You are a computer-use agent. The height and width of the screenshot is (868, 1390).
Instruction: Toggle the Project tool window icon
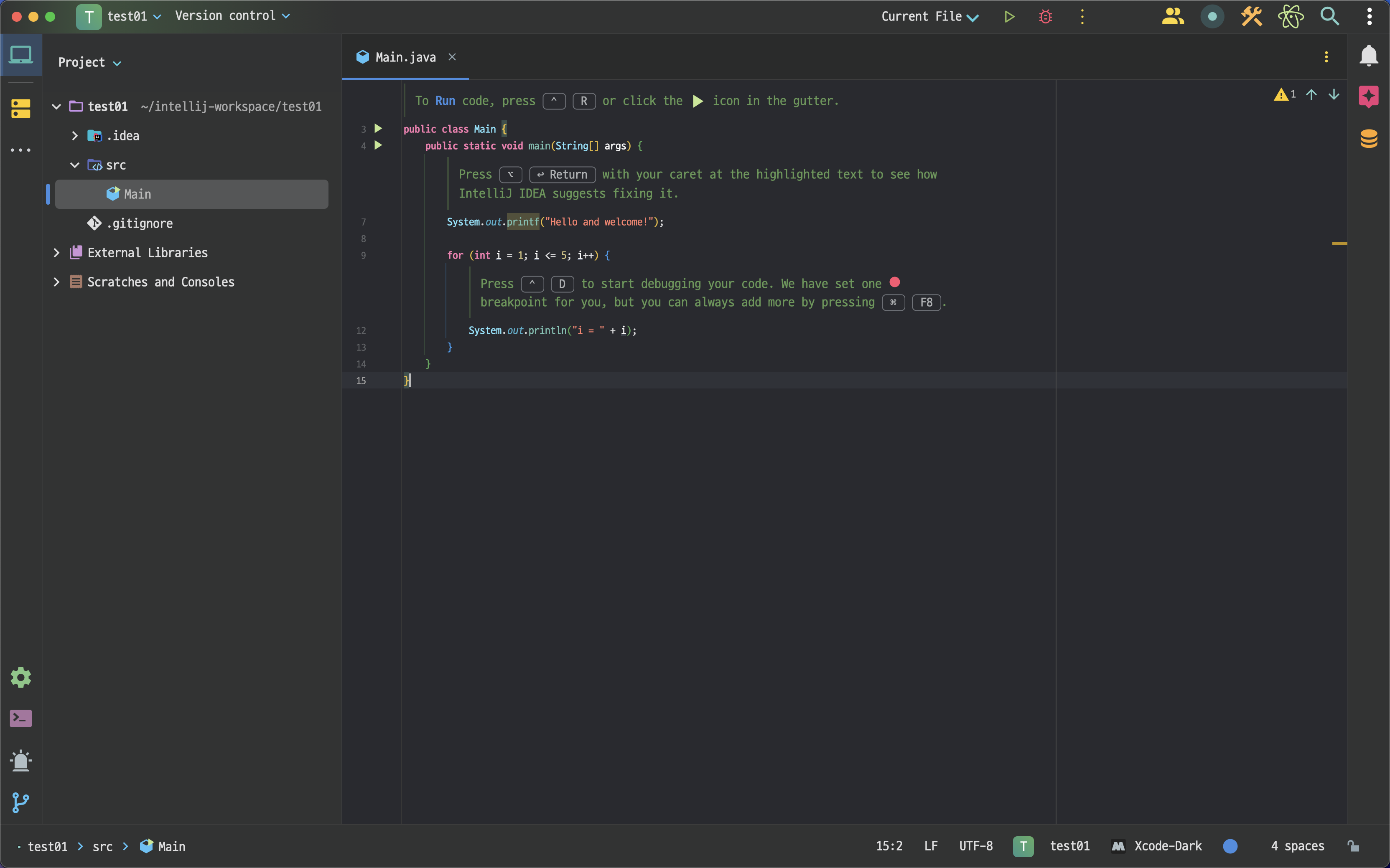(20, 55)
